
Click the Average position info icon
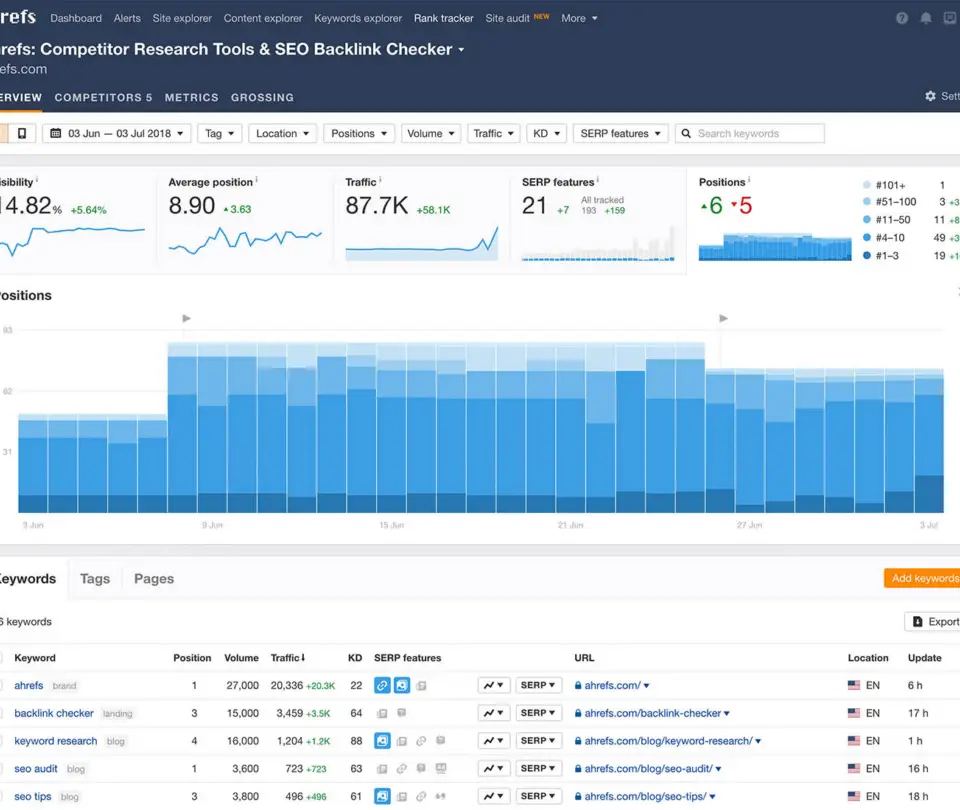[257, 179]
